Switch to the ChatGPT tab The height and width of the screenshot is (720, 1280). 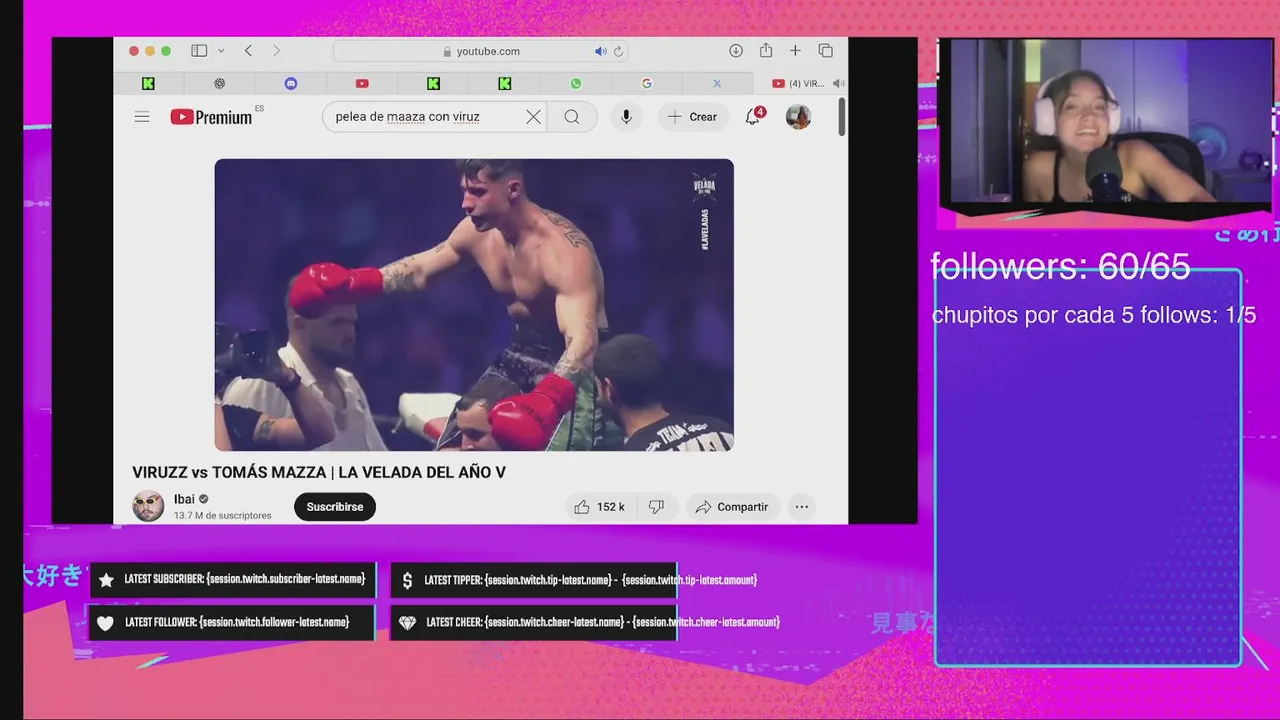point(219,84)
